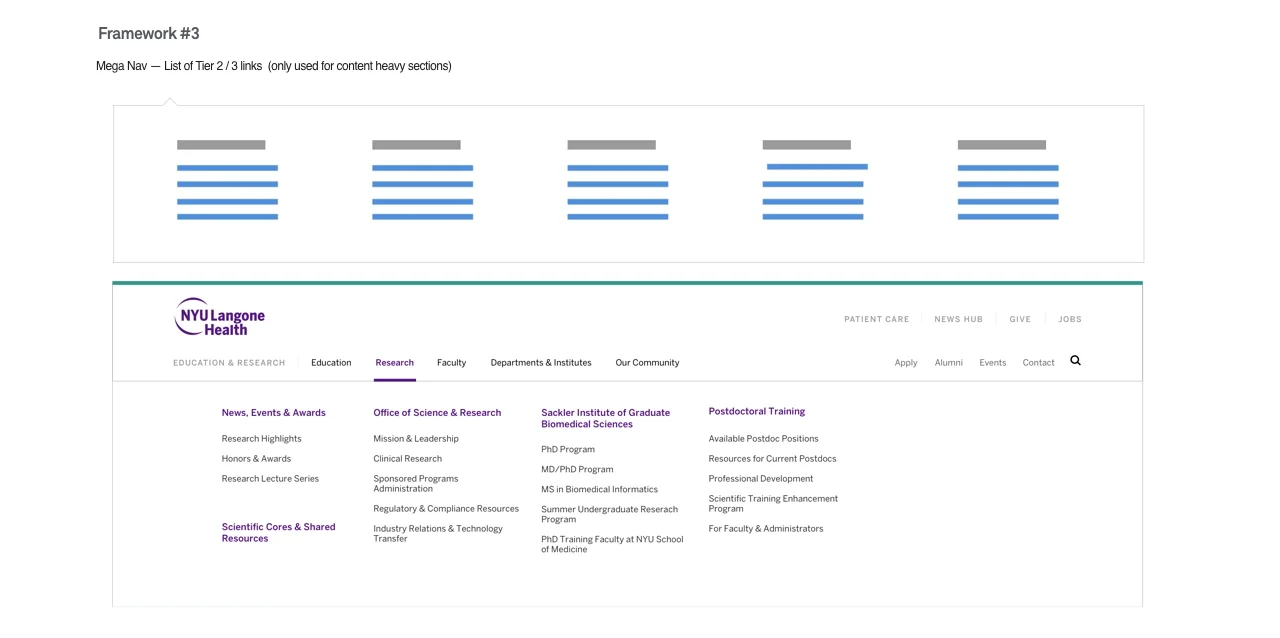Click the Apply link
Viewport: 1280px width, 638px height.
906,363
